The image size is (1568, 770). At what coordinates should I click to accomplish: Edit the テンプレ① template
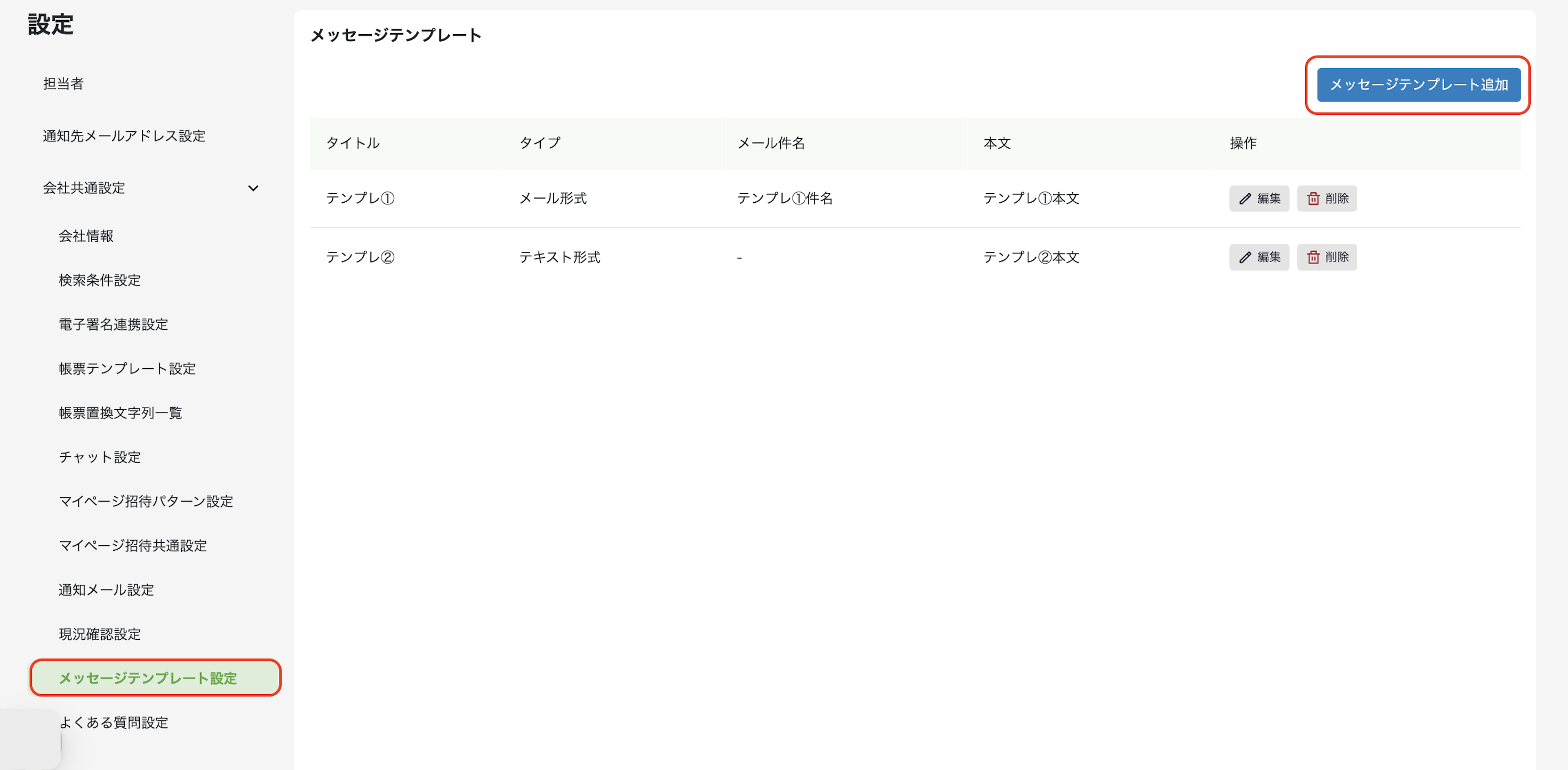click(x=1259, y=199)
